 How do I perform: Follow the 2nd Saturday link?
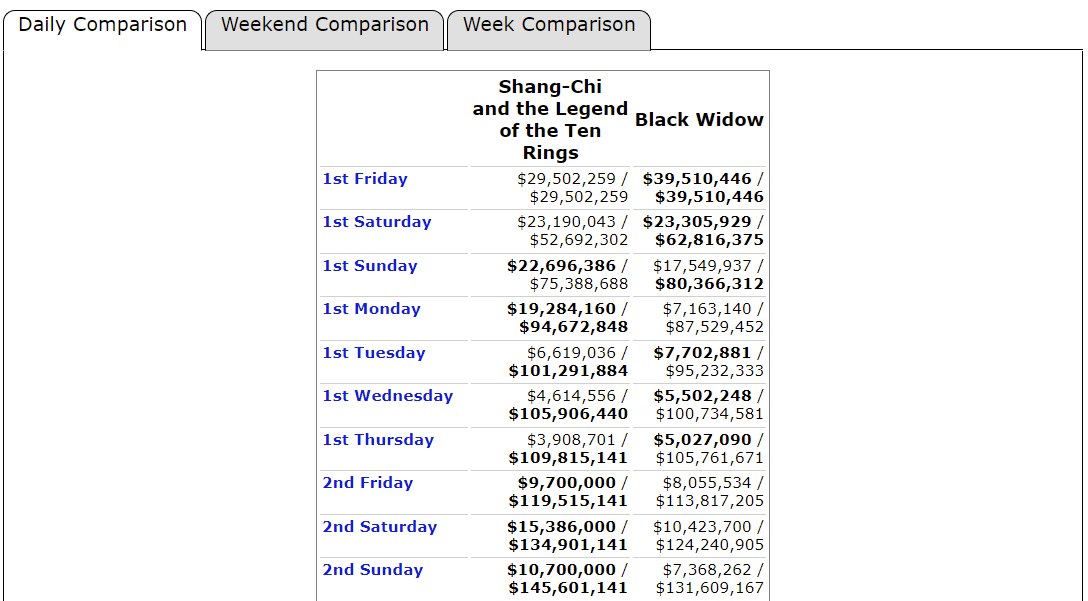(379, 527)
